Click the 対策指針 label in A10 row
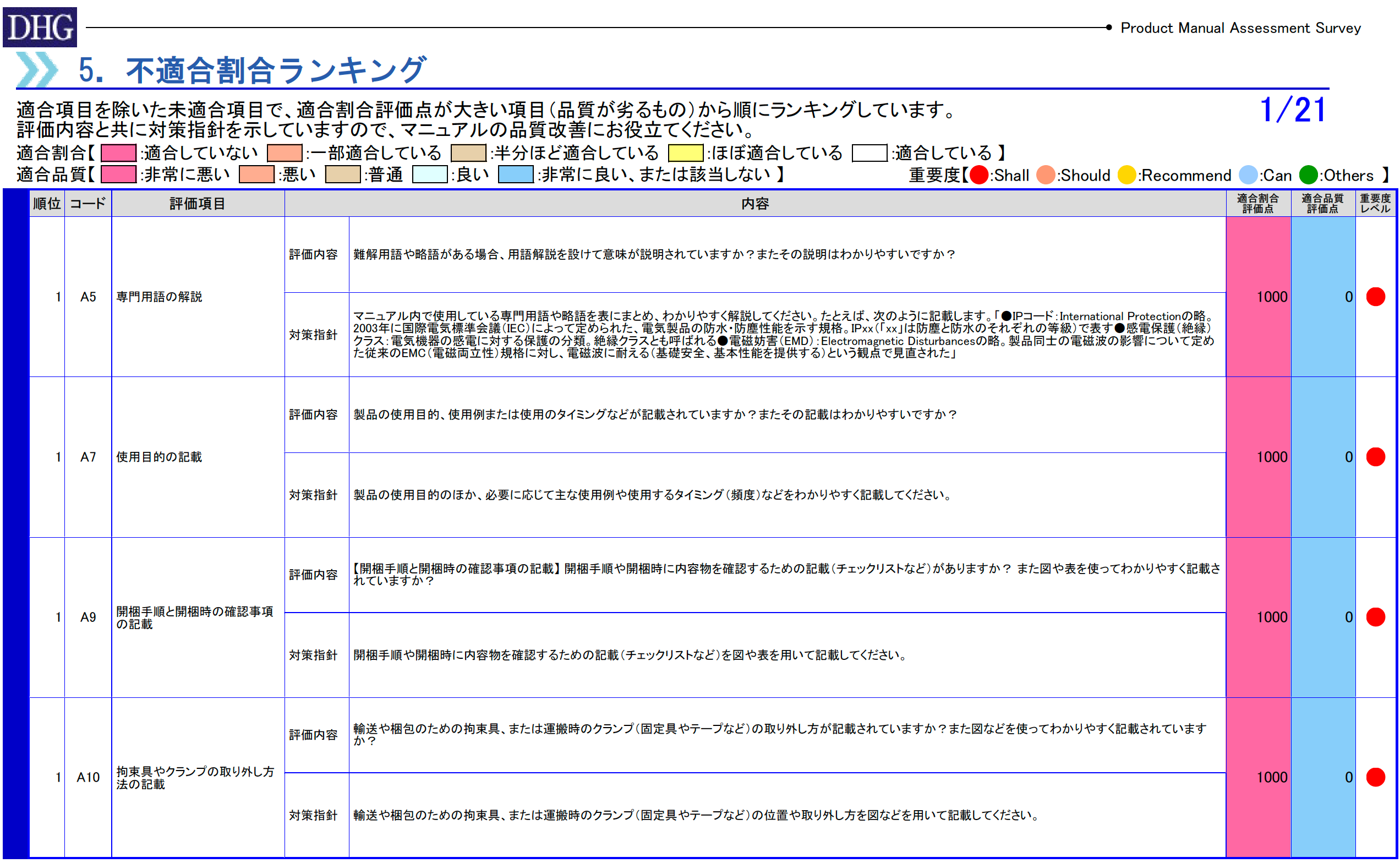The height and width of the screenshot is (863, 1400). pyautogui.click(x=313, y=815)
